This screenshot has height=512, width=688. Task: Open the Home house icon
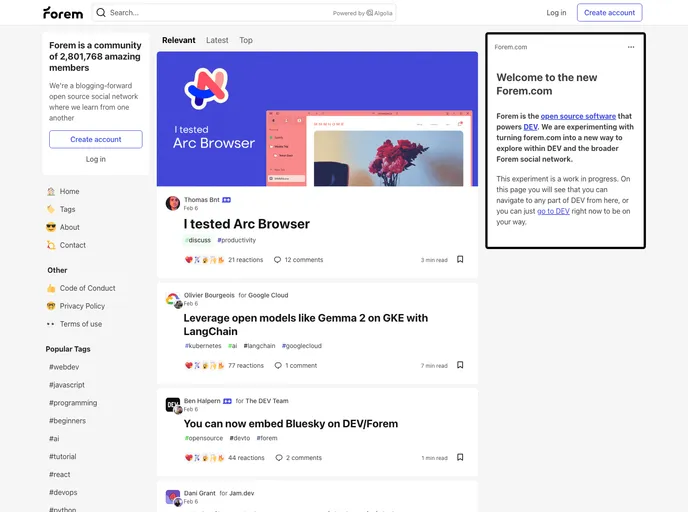pos(51,192)
